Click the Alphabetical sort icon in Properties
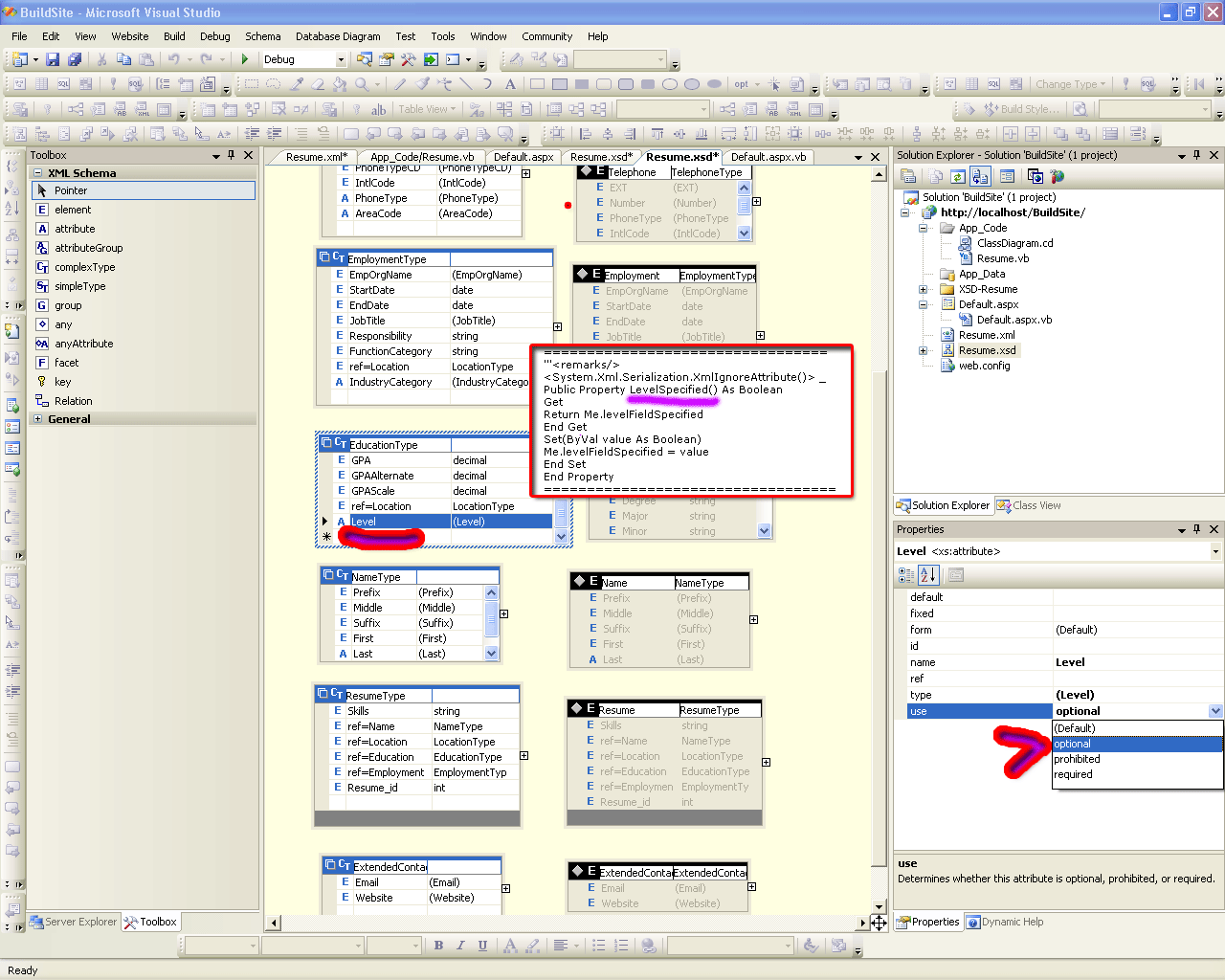Image resolution: width=1225 pixels, height=980 pixels. [x=927, y=575]
